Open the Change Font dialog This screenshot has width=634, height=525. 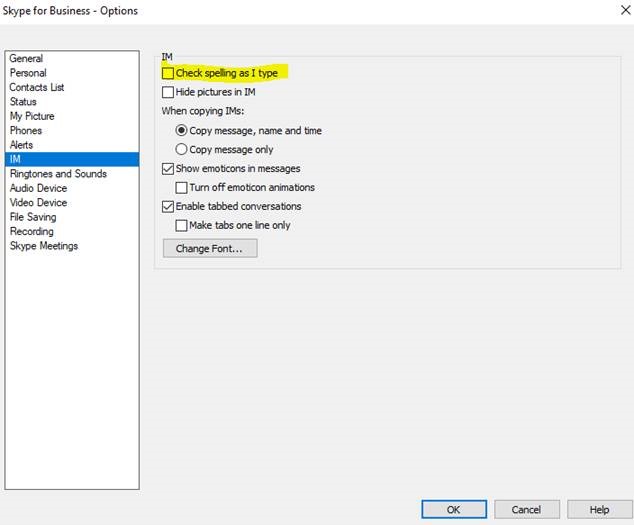point(210,248)
